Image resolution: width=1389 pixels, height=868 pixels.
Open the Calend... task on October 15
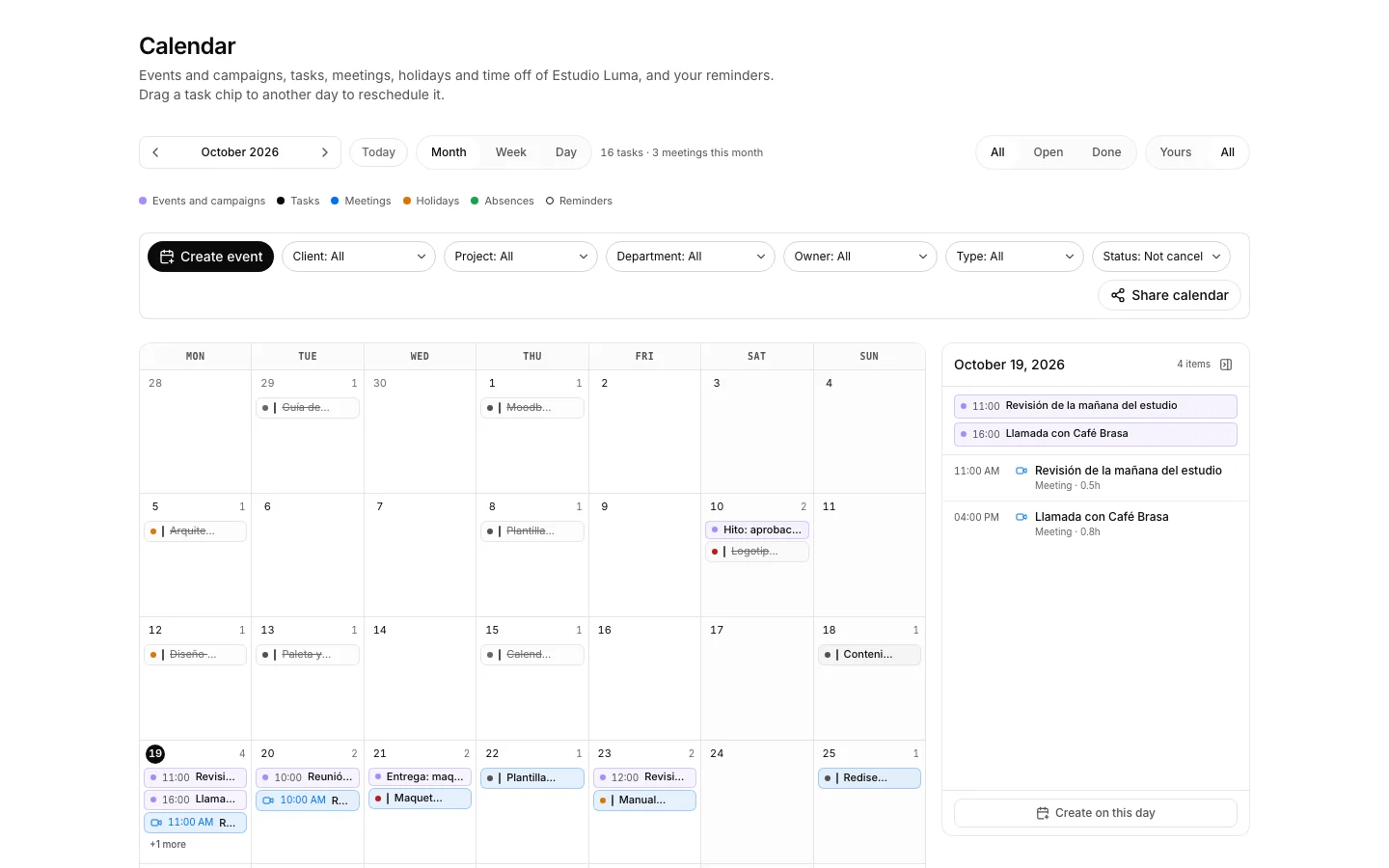click(x=532, y=655)
